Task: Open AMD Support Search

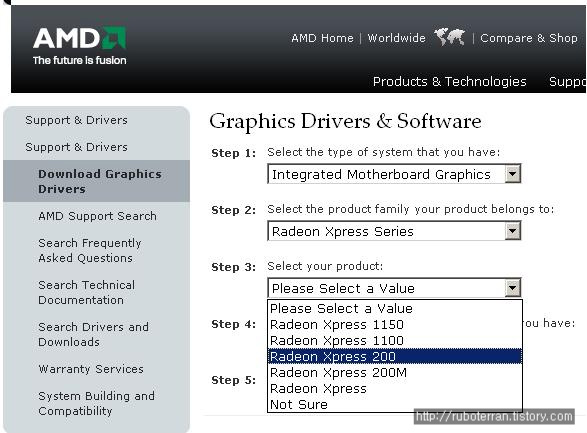Action: pos(97,216)
